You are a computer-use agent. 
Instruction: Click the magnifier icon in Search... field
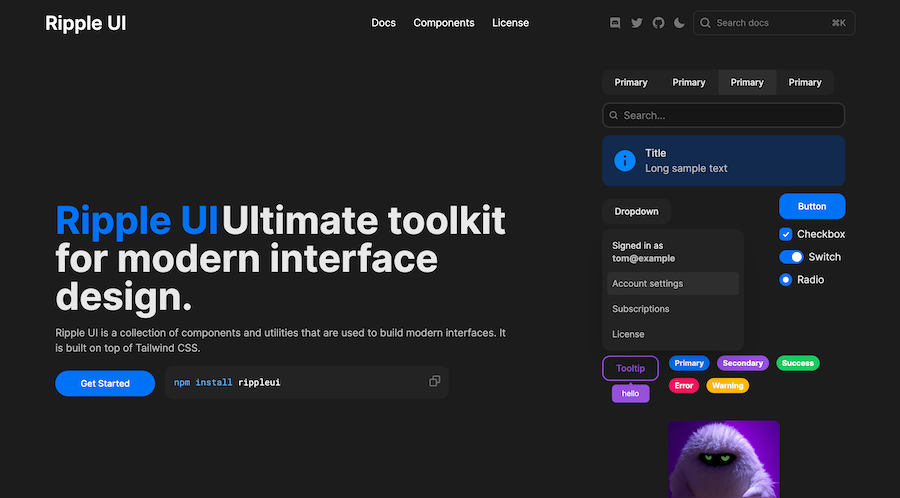pos(614,115)
